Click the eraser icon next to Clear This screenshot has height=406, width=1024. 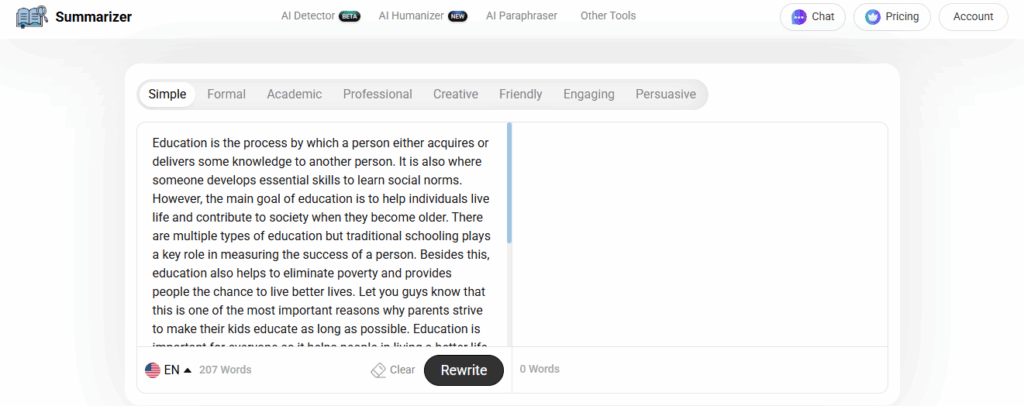[x=378, y=370]
